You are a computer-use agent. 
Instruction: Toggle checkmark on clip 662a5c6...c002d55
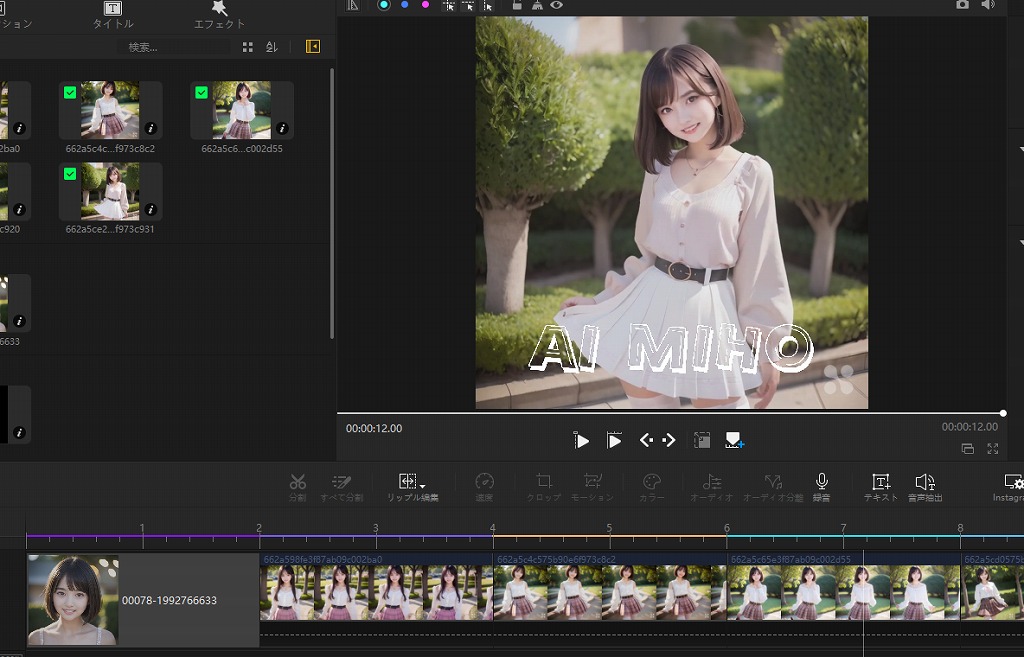pyautogui.click(x=201, y=93)
